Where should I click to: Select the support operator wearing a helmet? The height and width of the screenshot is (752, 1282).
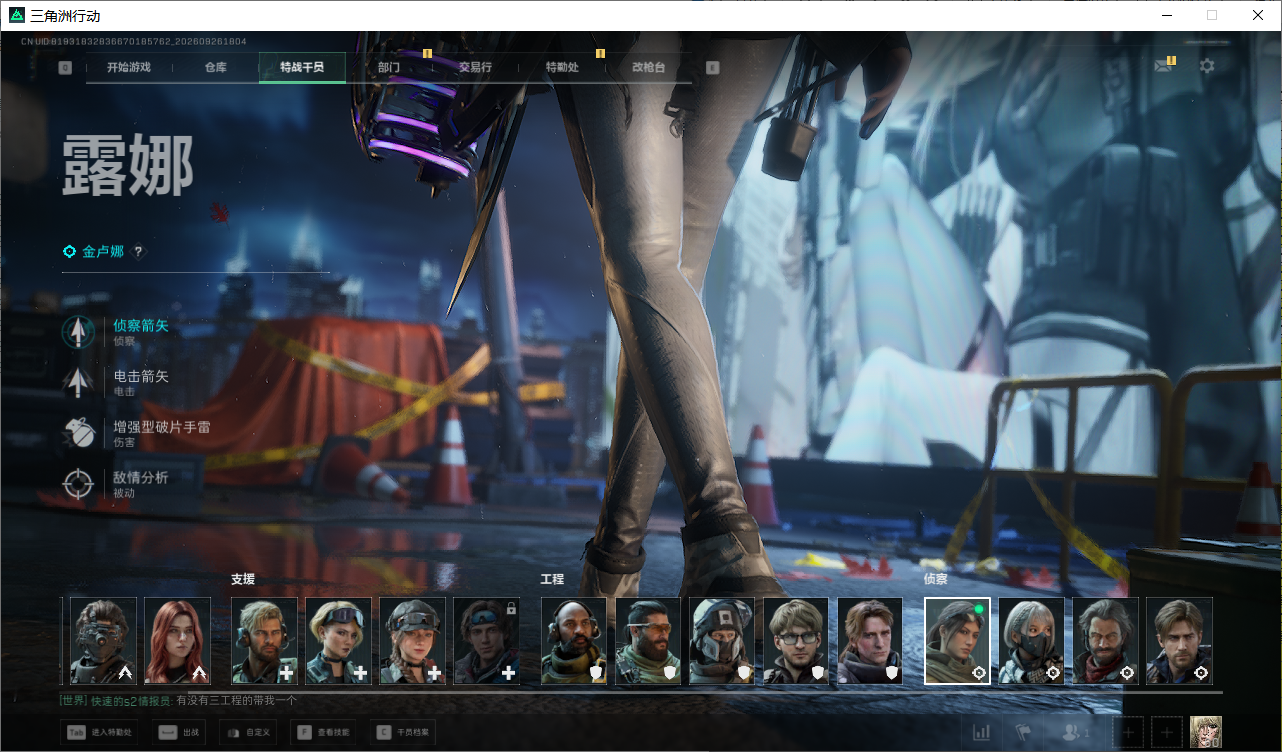(412, 641)
